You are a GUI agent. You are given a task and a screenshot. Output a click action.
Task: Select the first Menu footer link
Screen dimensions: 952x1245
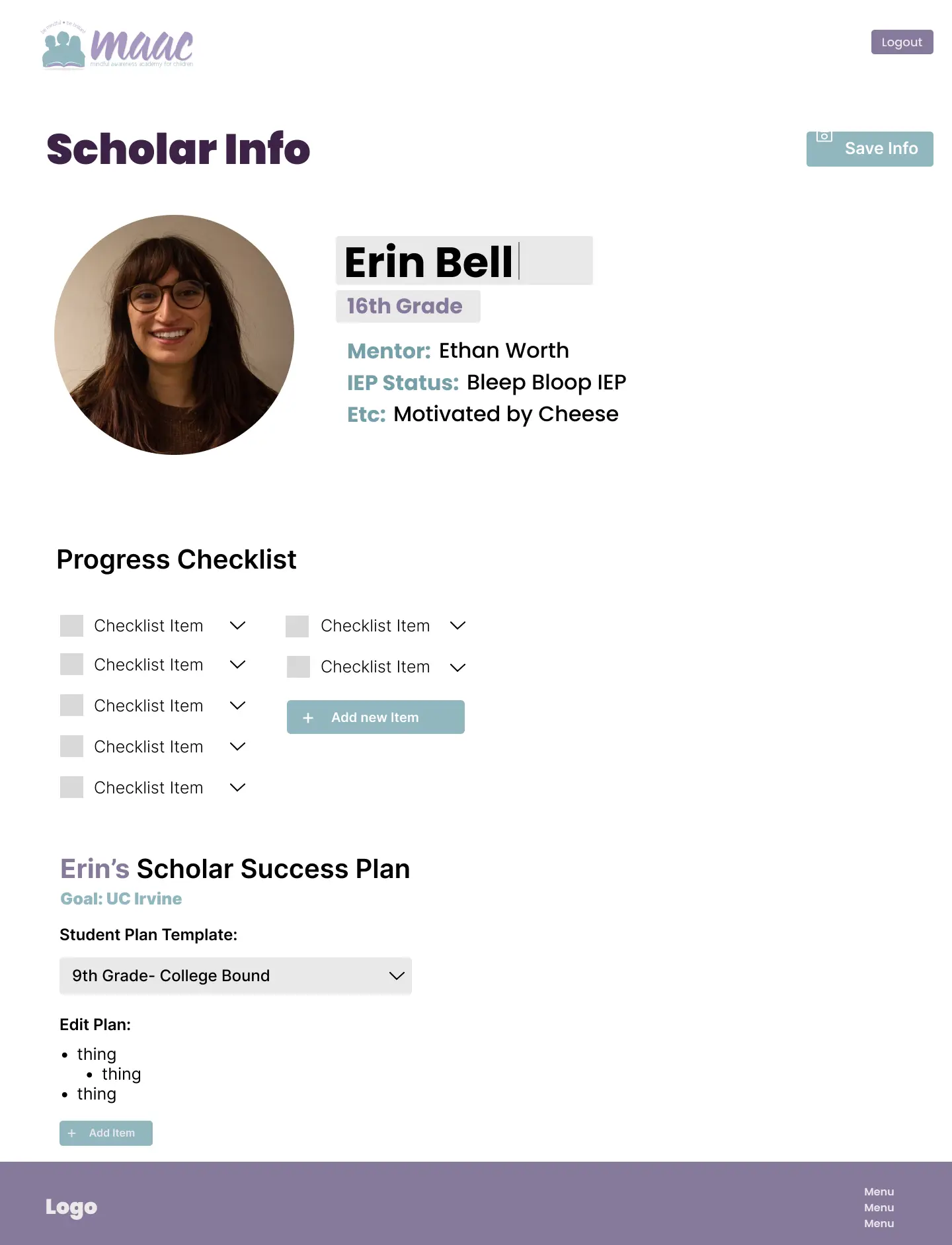879,1191
